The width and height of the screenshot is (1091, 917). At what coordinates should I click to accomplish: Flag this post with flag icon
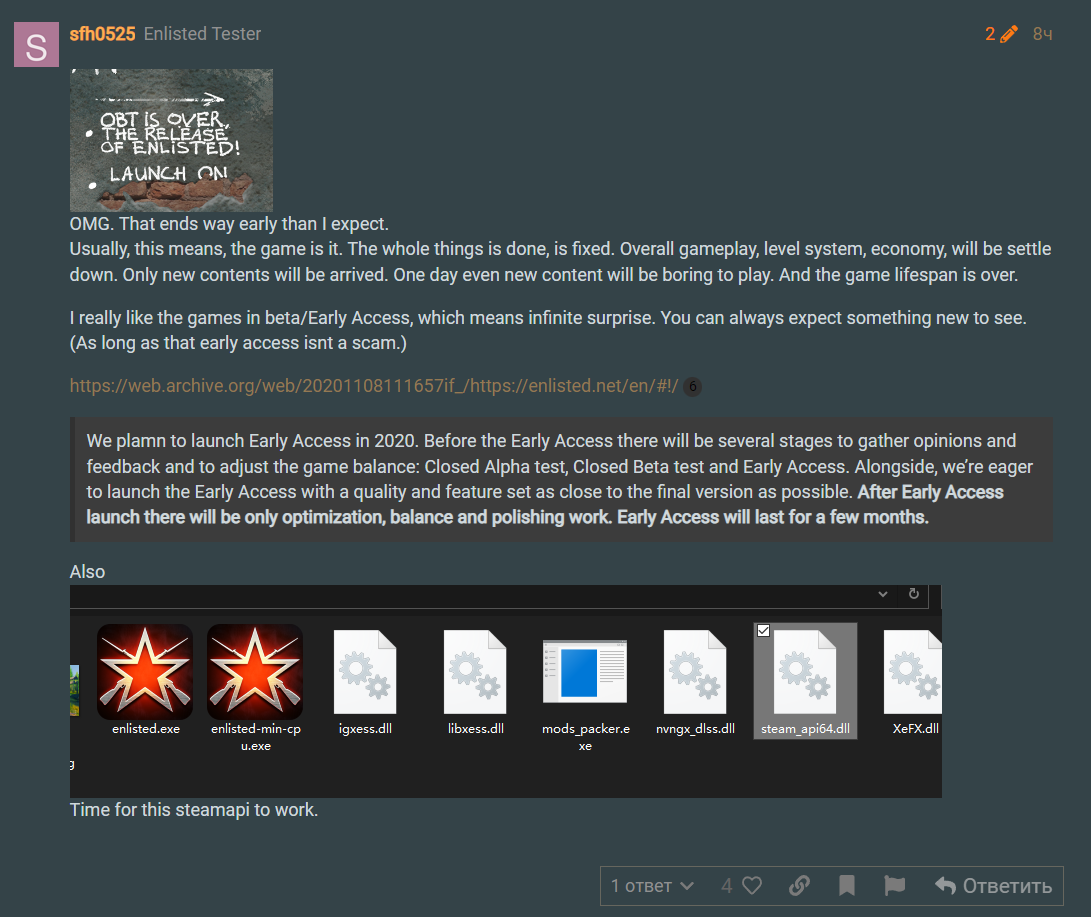coord(894,885)
